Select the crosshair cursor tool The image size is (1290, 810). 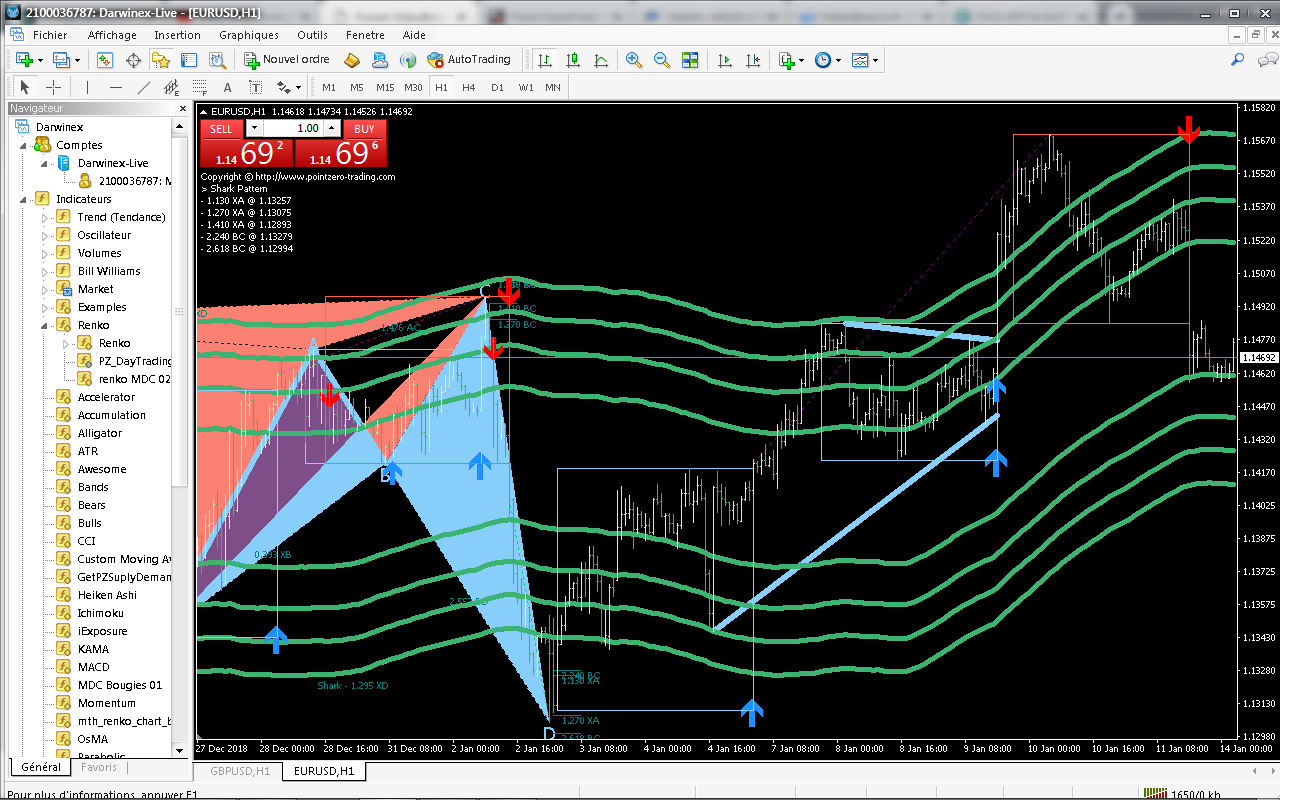point(54,87)
